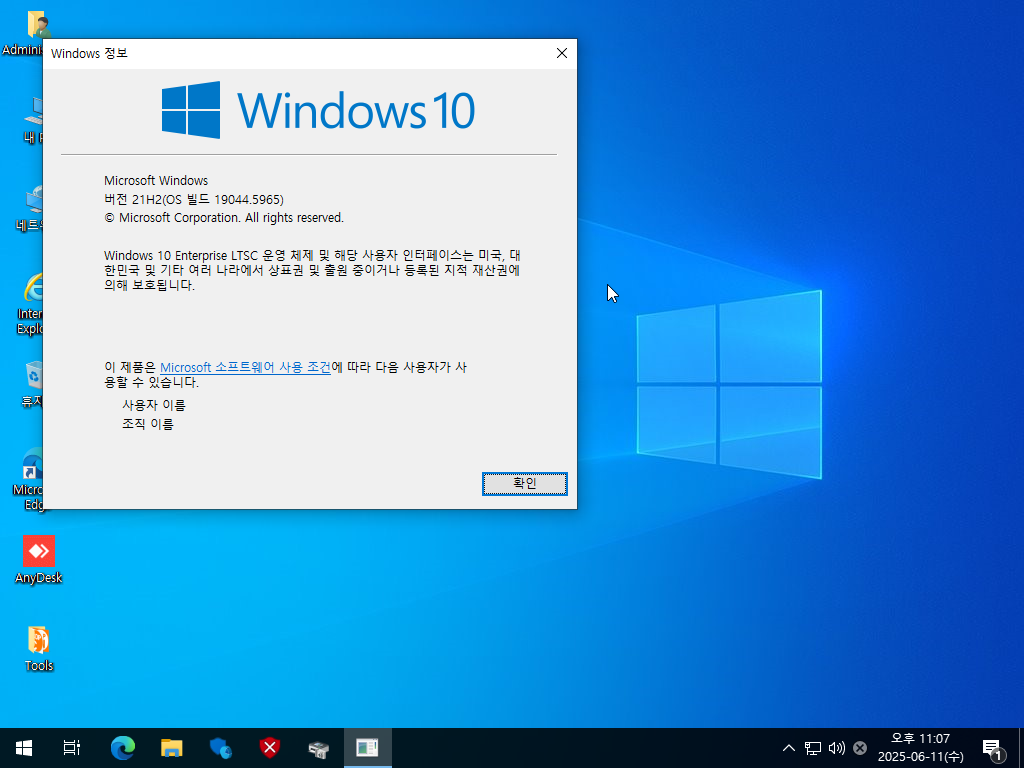This screenshot has width=1024, height=768.
Task: Click the 조직 이름 label
Action: pos(148,424)
